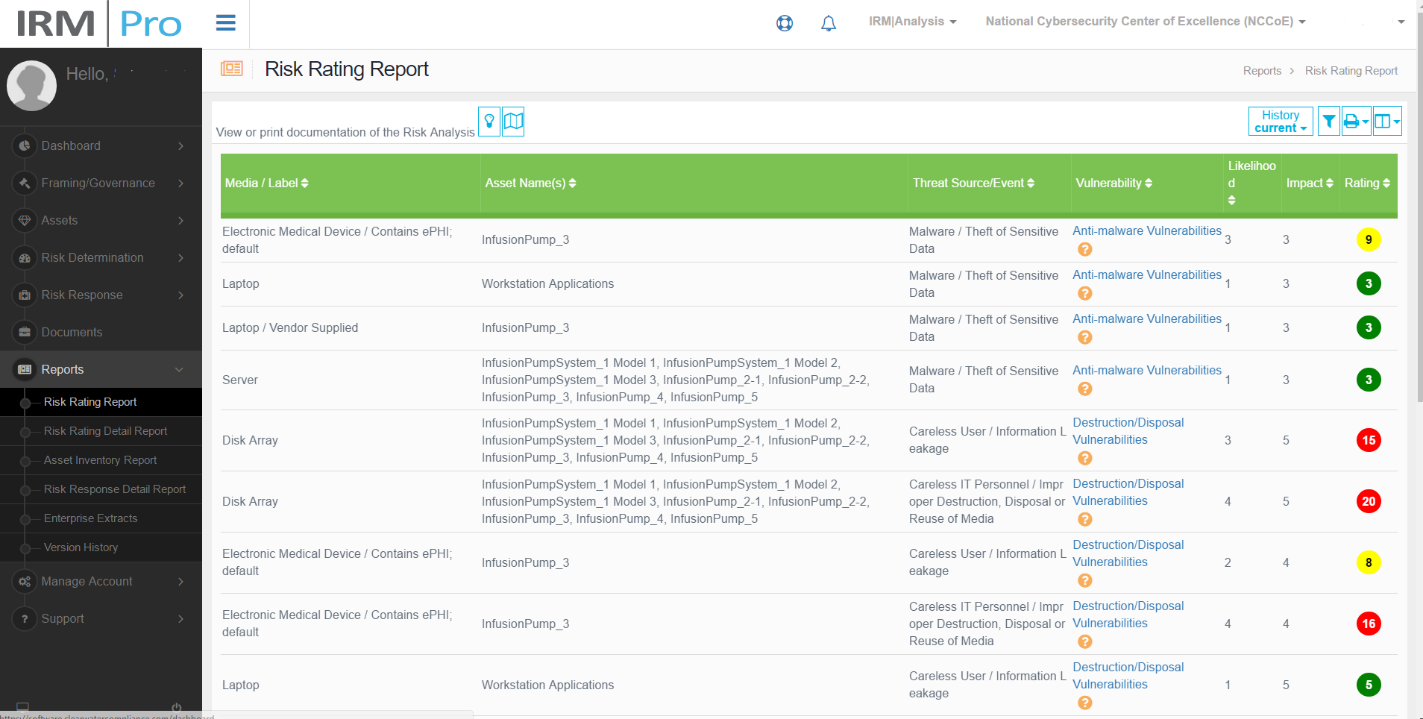Click help icon under first Anti-malware Vulnerabilities

point(1085,250)
